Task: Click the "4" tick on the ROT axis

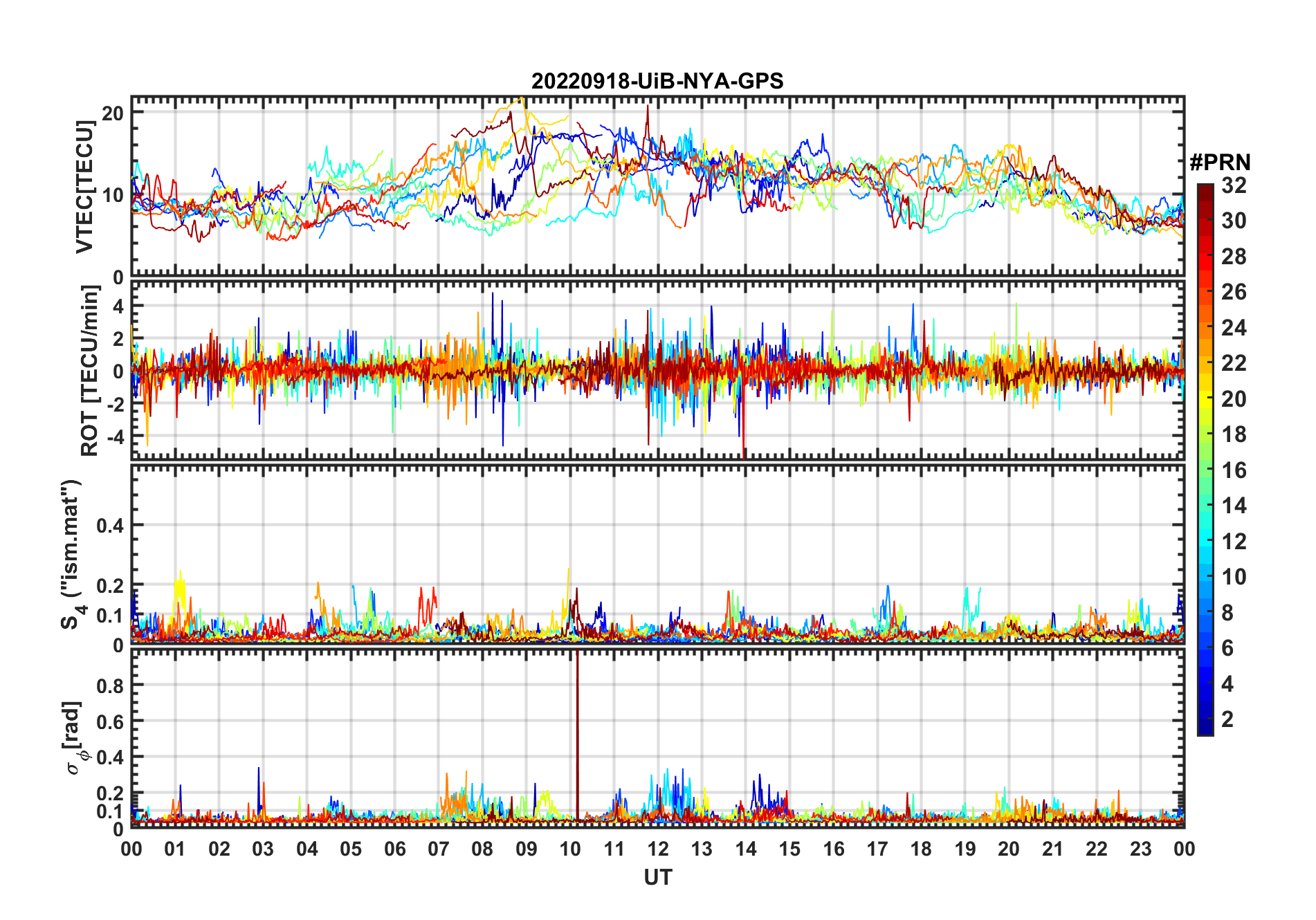Action: coord(118,306)
